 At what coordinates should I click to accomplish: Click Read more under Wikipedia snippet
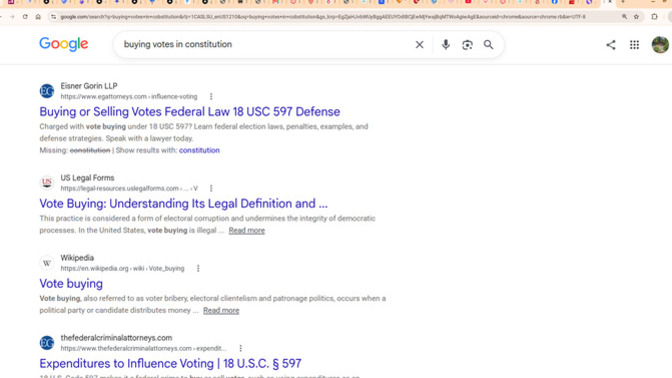221,310
